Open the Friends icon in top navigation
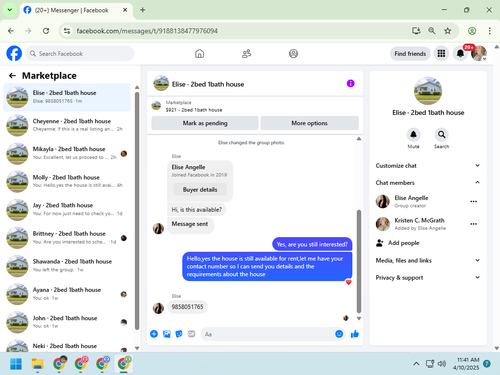The image size is (500, 375). 246,53
